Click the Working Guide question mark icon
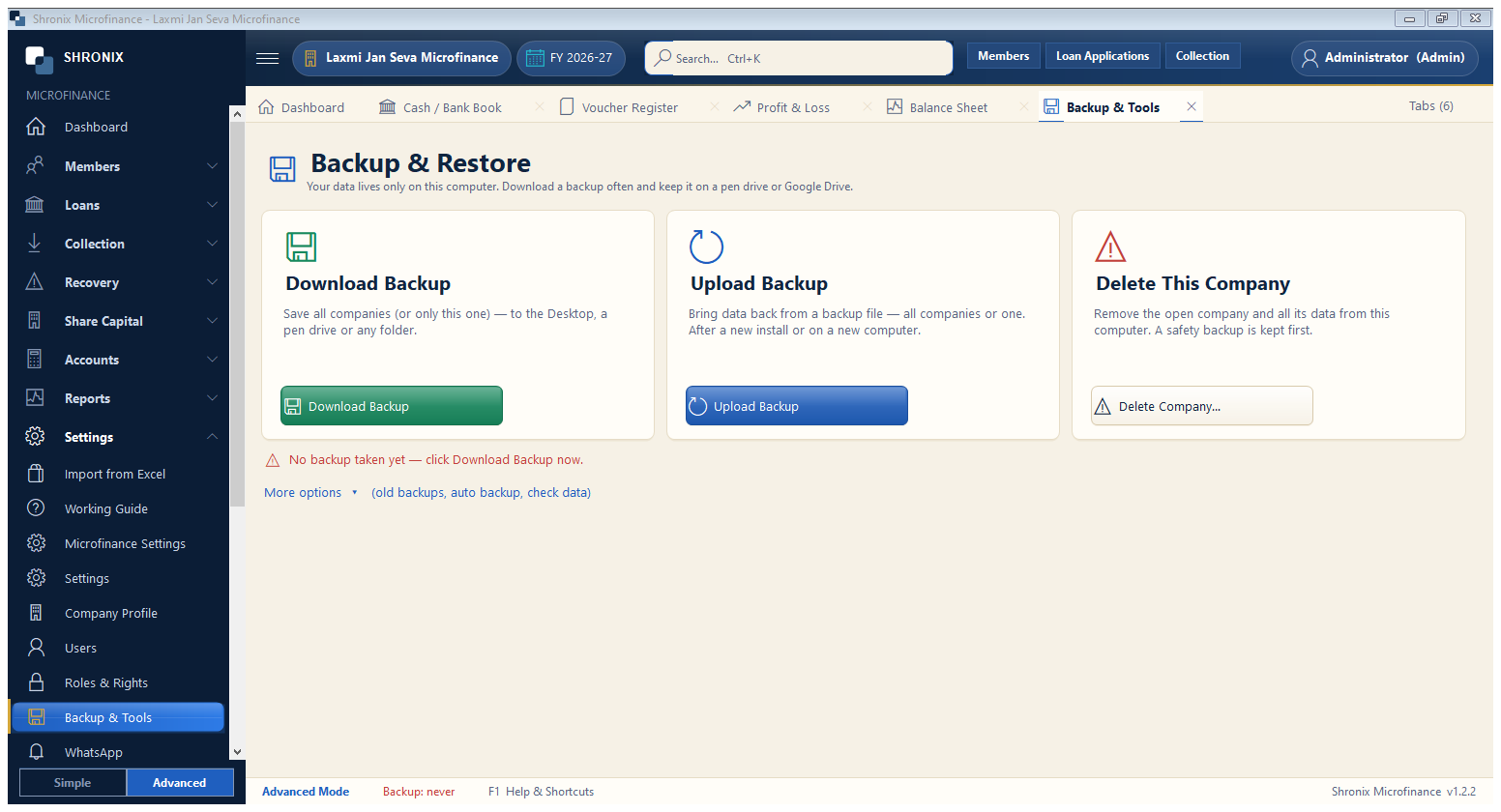This screenshot has height=812, width=1501. 36,508
